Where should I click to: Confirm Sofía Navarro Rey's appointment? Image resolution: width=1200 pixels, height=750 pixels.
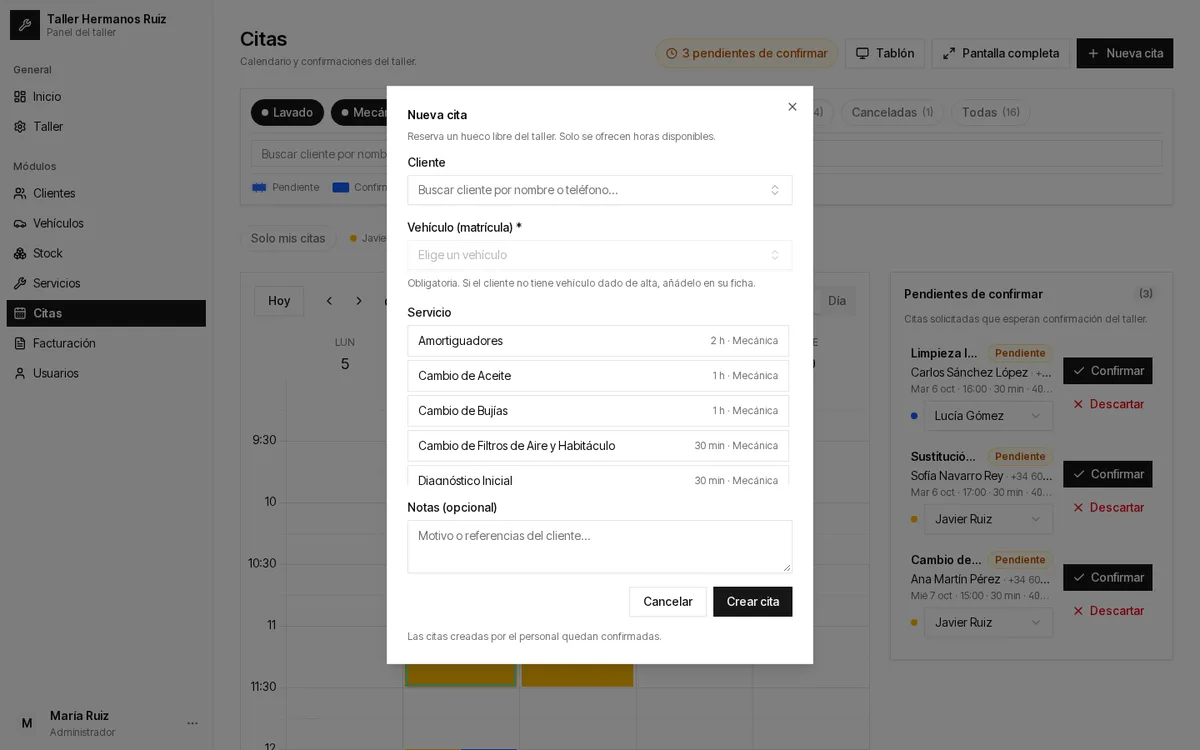(1107, 474)
